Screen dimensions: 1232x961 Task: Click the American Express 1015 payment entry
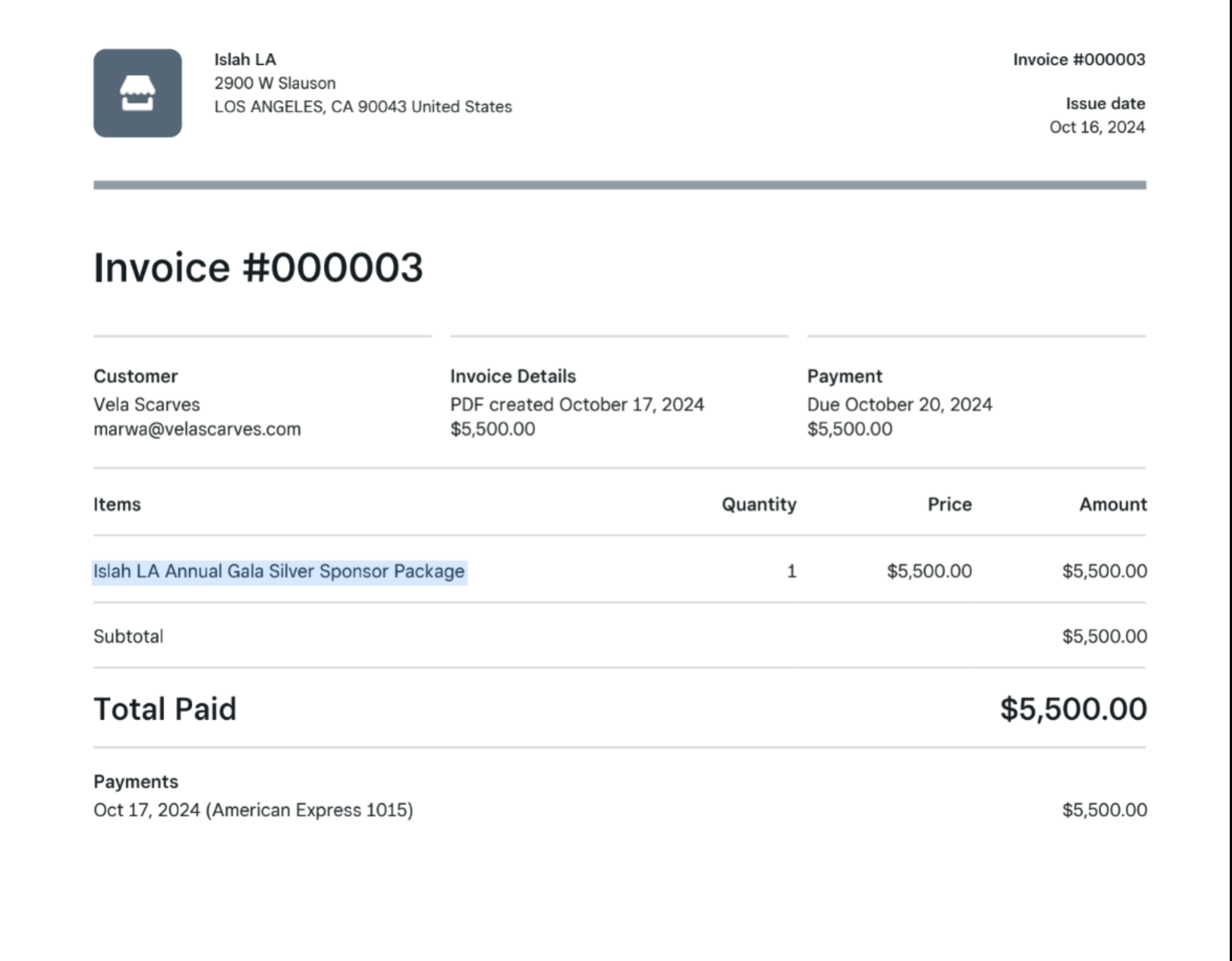[253, 810]
